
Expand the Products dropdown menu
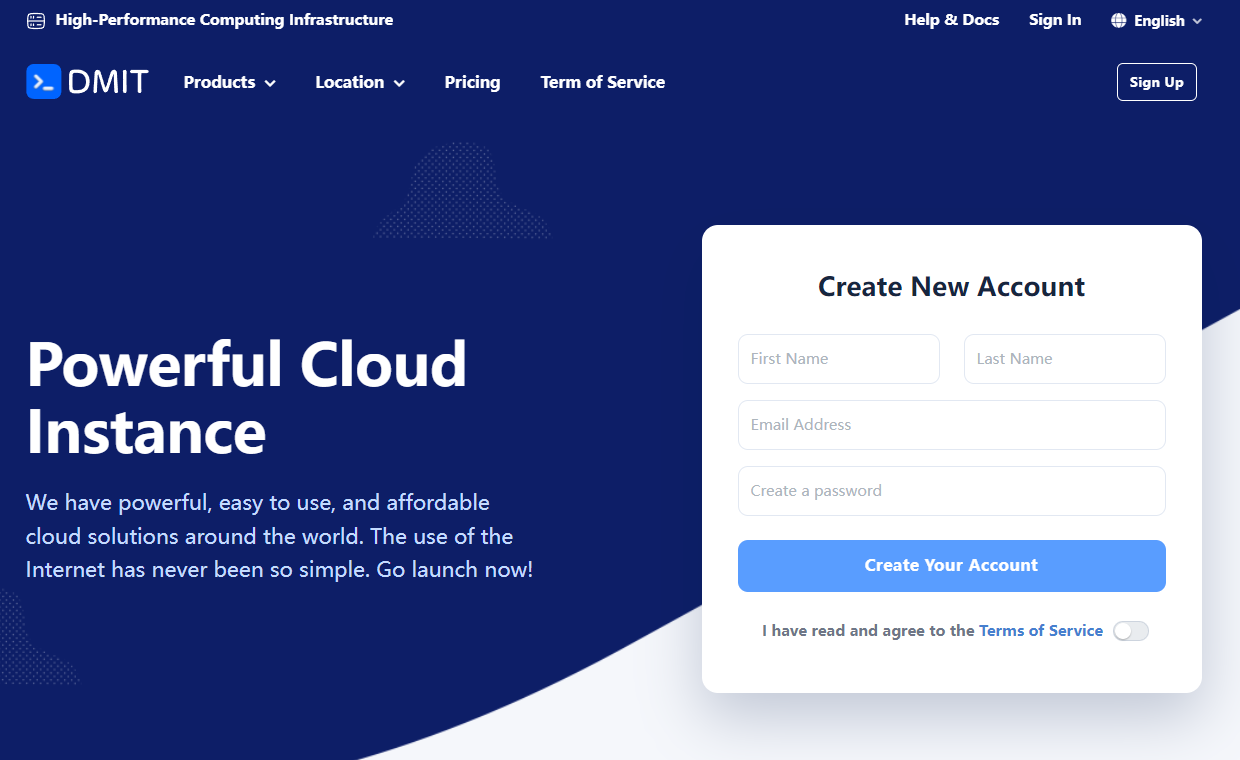[x=230, y=82]
